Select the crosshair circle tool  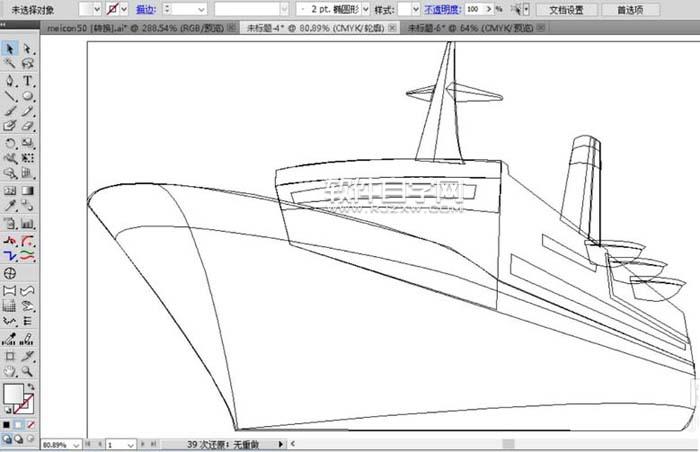click(10, 273)
